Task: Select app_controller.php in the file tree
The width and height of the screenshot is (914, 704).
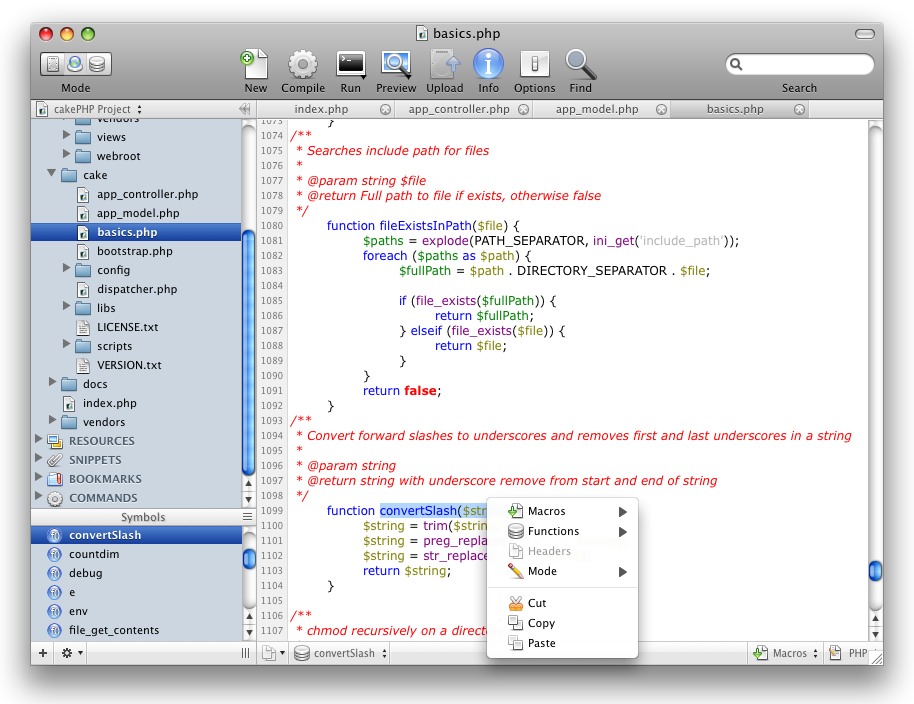Action: point(136,194)
